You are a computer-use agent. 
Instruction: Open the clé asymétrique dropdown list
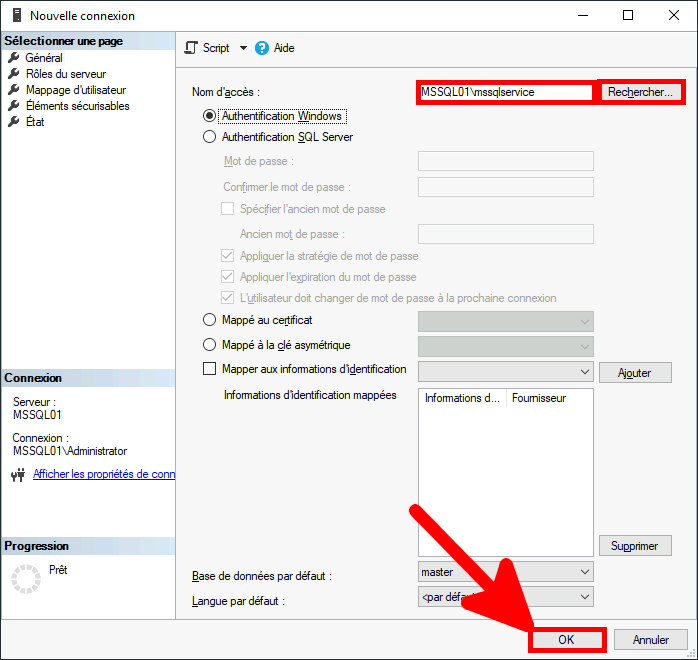506,347
